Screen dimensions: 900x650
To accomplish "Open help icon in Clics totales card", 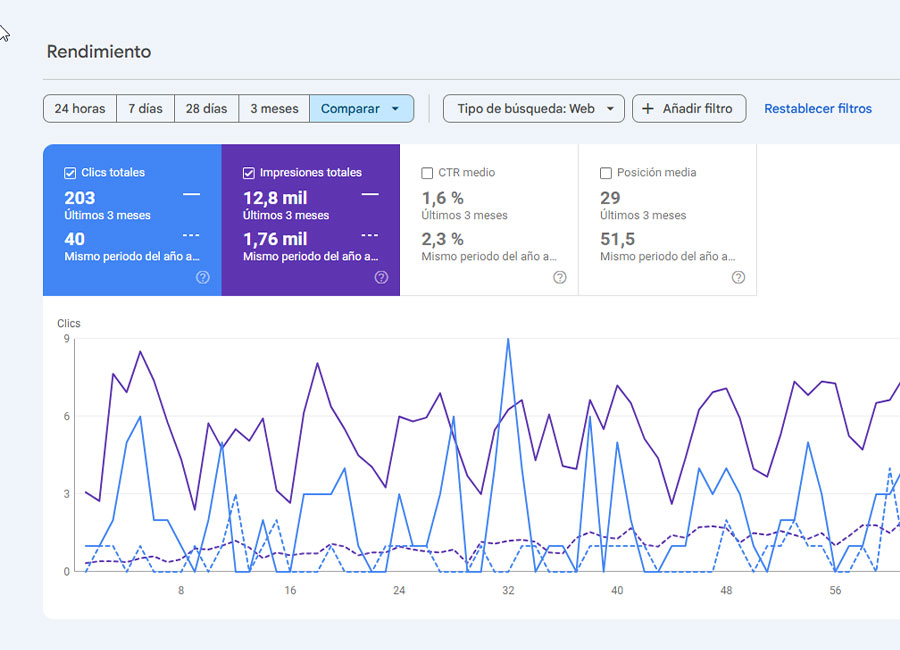I will coord(203,277).
